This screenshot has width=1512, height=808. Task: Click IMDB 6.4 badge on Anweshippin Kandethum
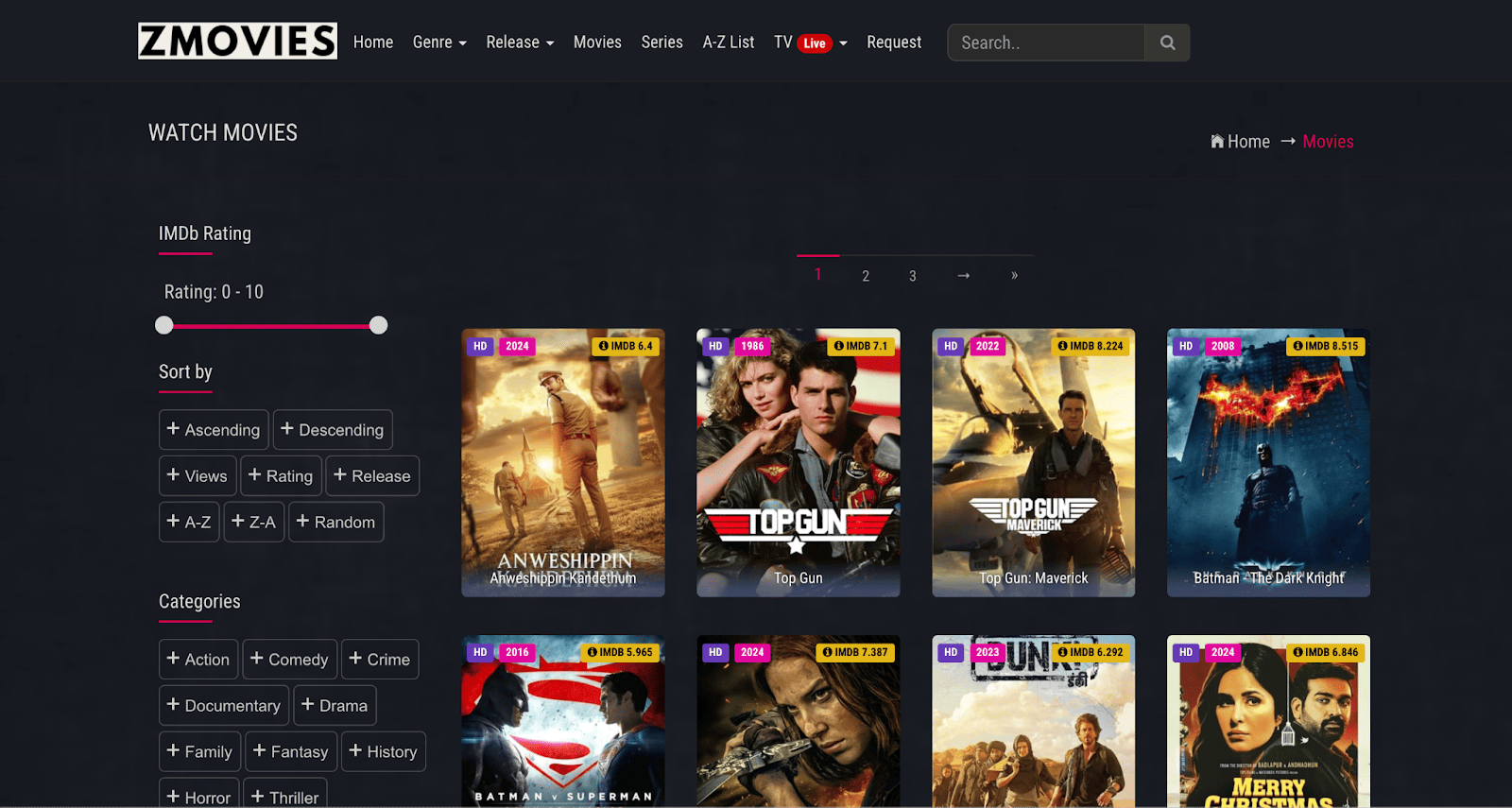click(x=626, y=346)
